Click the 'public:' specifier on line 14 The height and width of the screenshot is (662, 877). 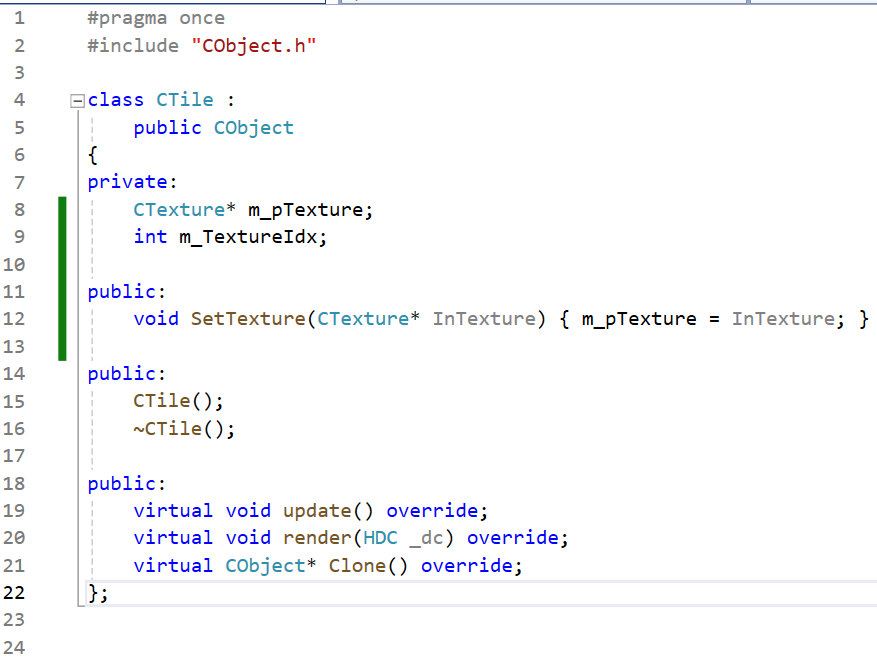(126, 374)
